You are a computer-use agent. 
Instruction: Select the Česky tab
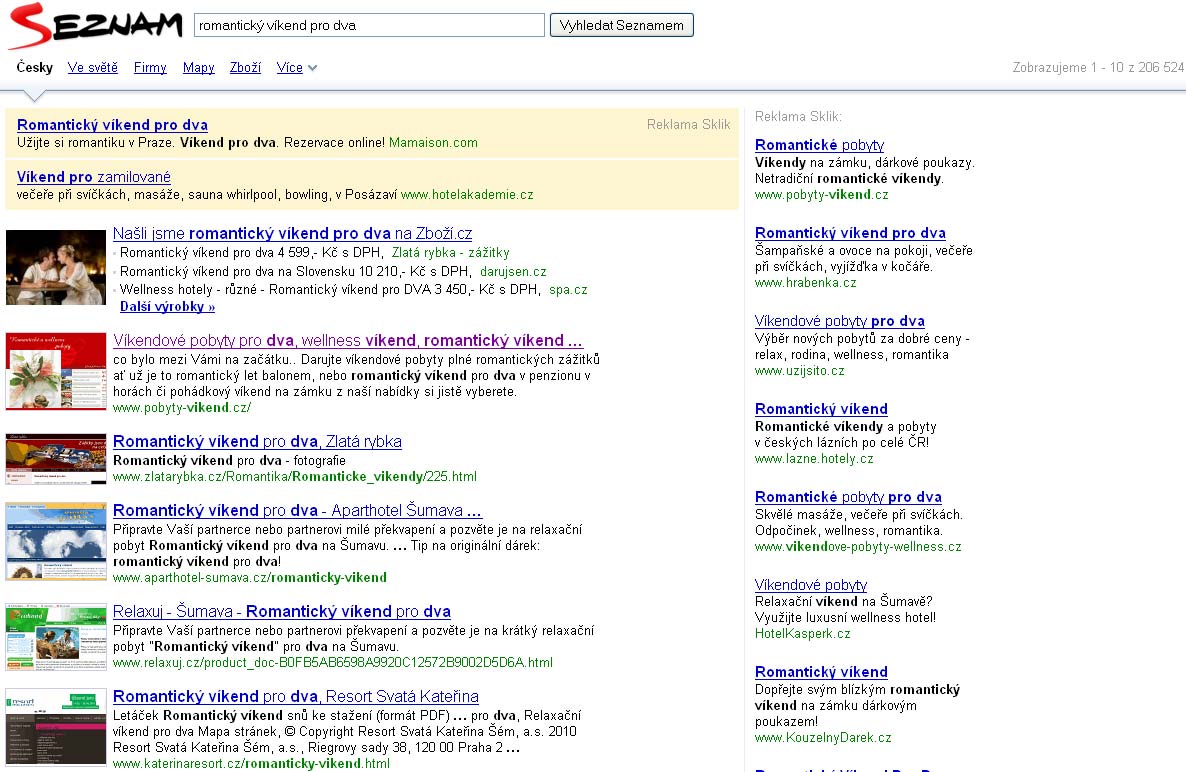[35, 67]
